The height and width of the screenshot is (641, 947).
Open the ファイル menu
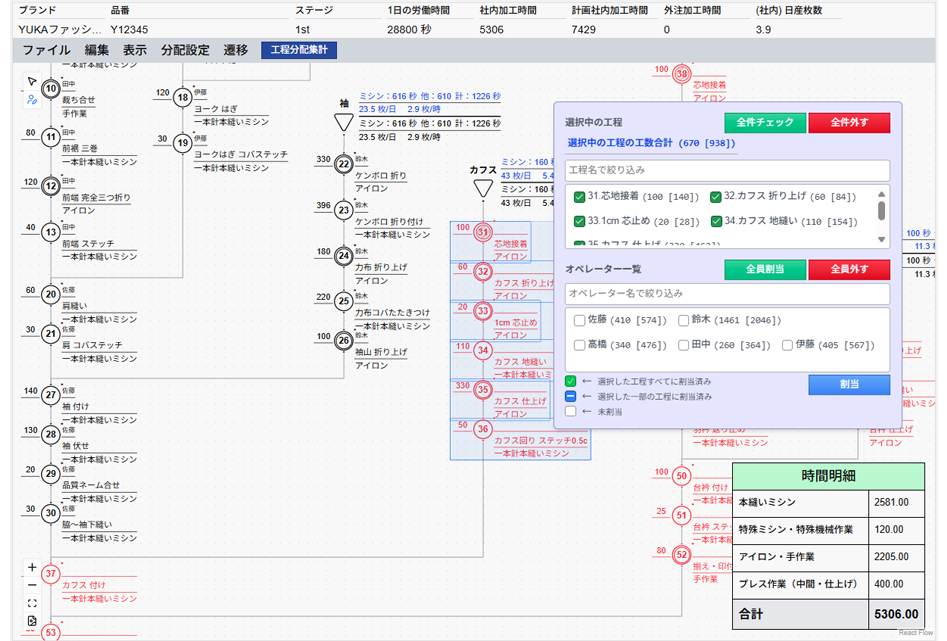[47, 50]
